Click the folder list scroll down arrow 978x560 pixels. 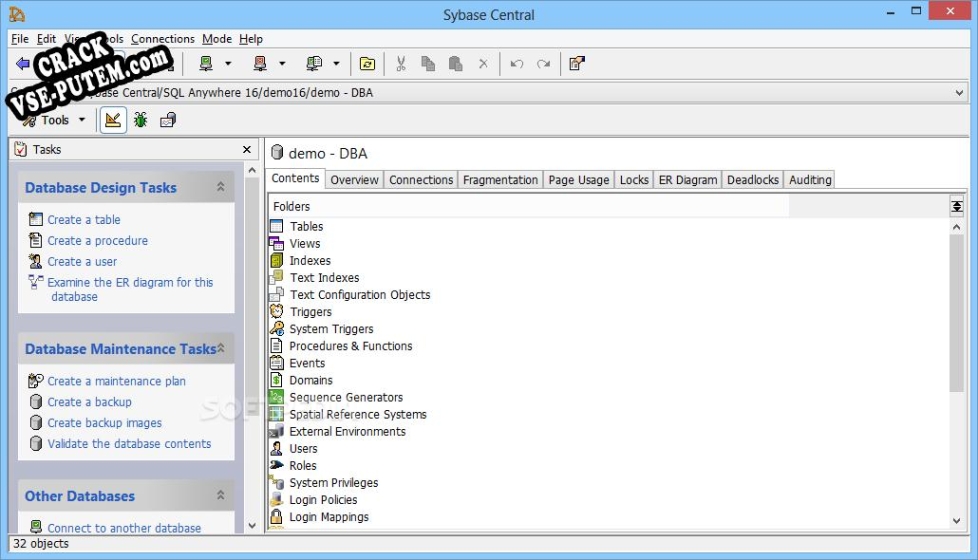click(957, 521)
